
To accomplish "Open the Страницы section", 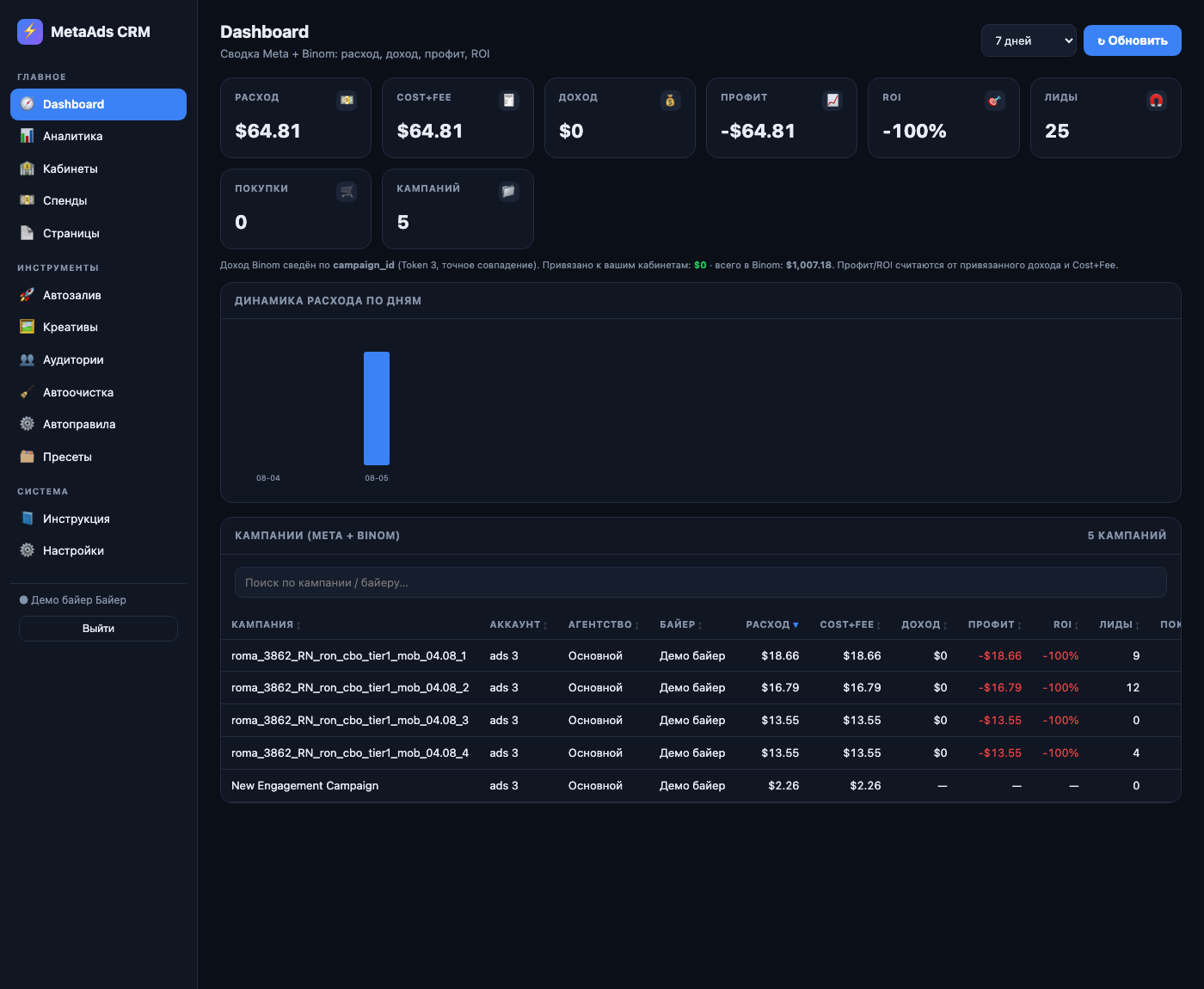I will click(x=98, y=233).
